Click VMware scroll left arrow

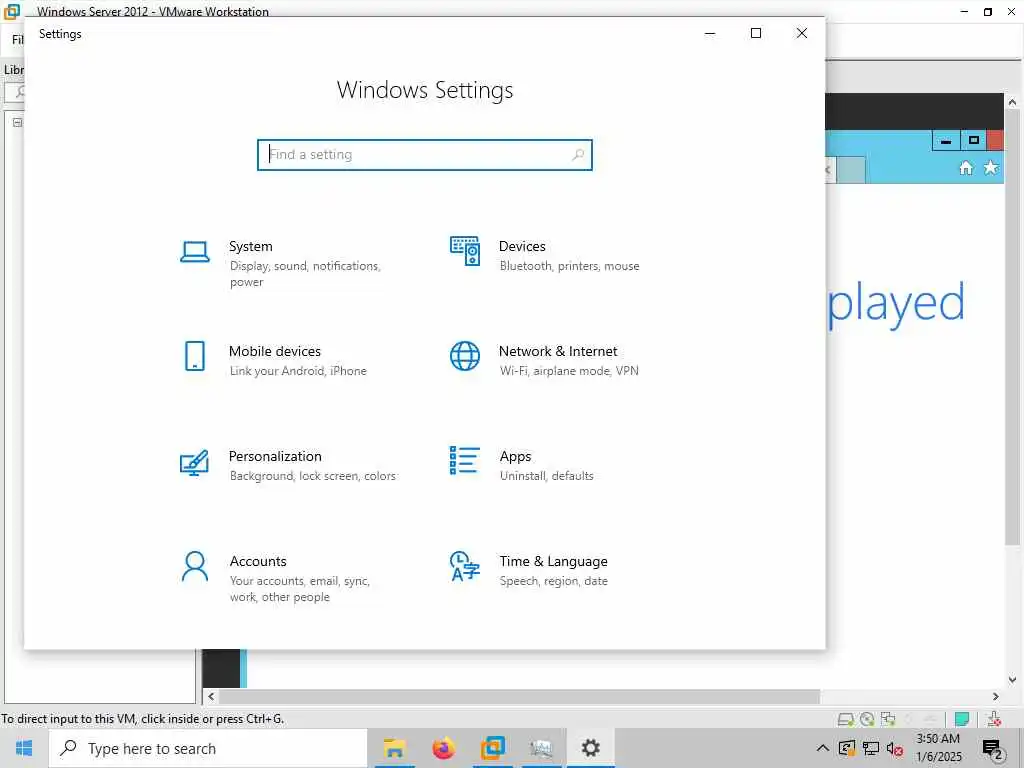[211, 697]
